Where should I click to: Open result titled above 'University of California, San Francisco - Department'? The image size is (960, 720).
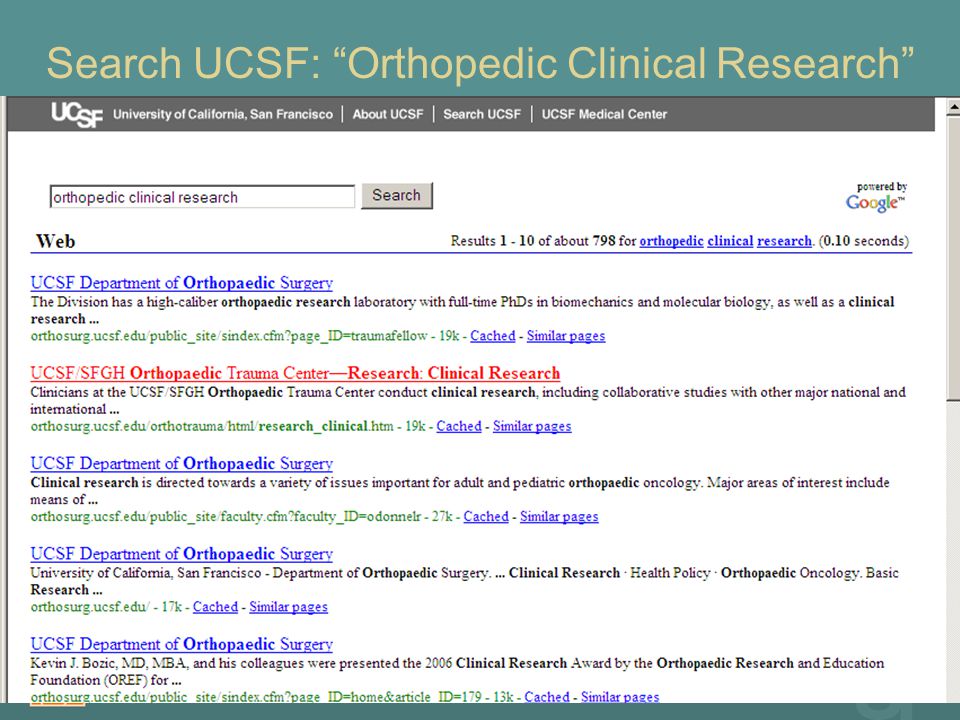click(x=182, y=554)
